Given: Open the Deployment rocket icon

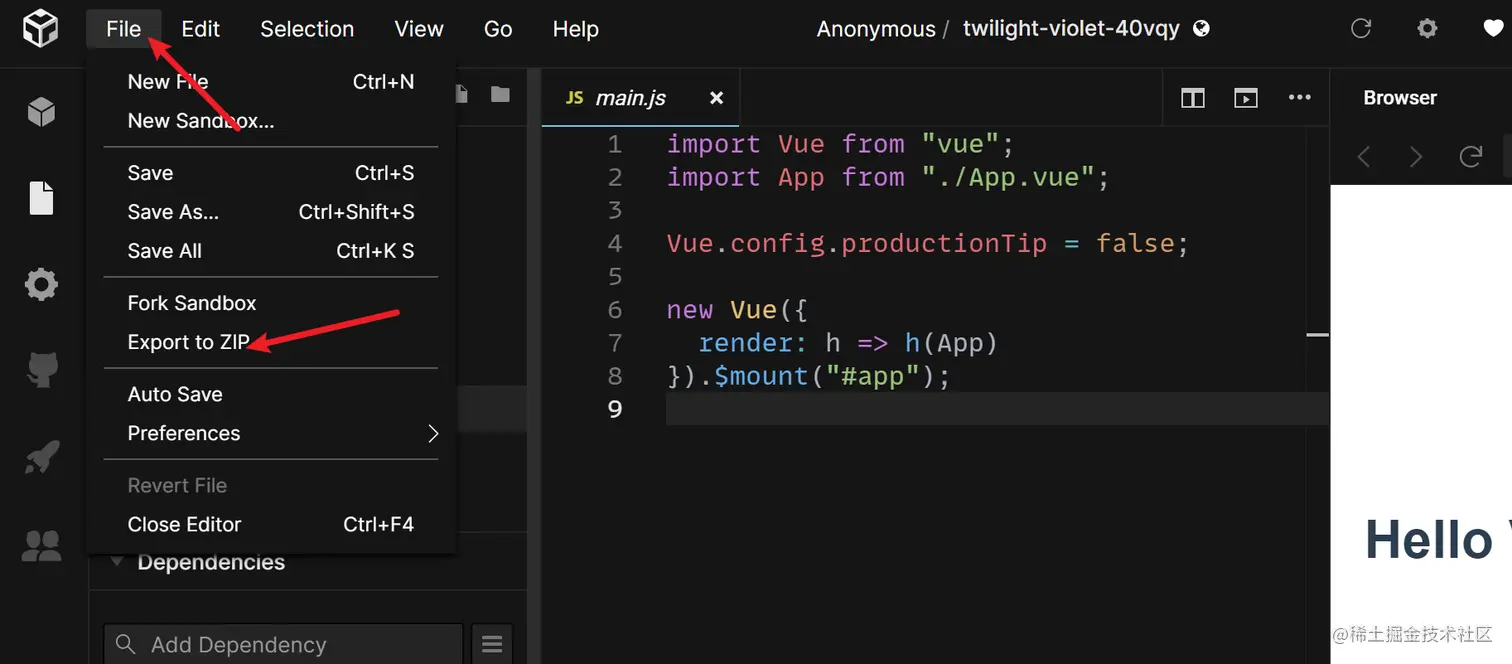Looking at the screenshot, I should (x=41, y=458).
